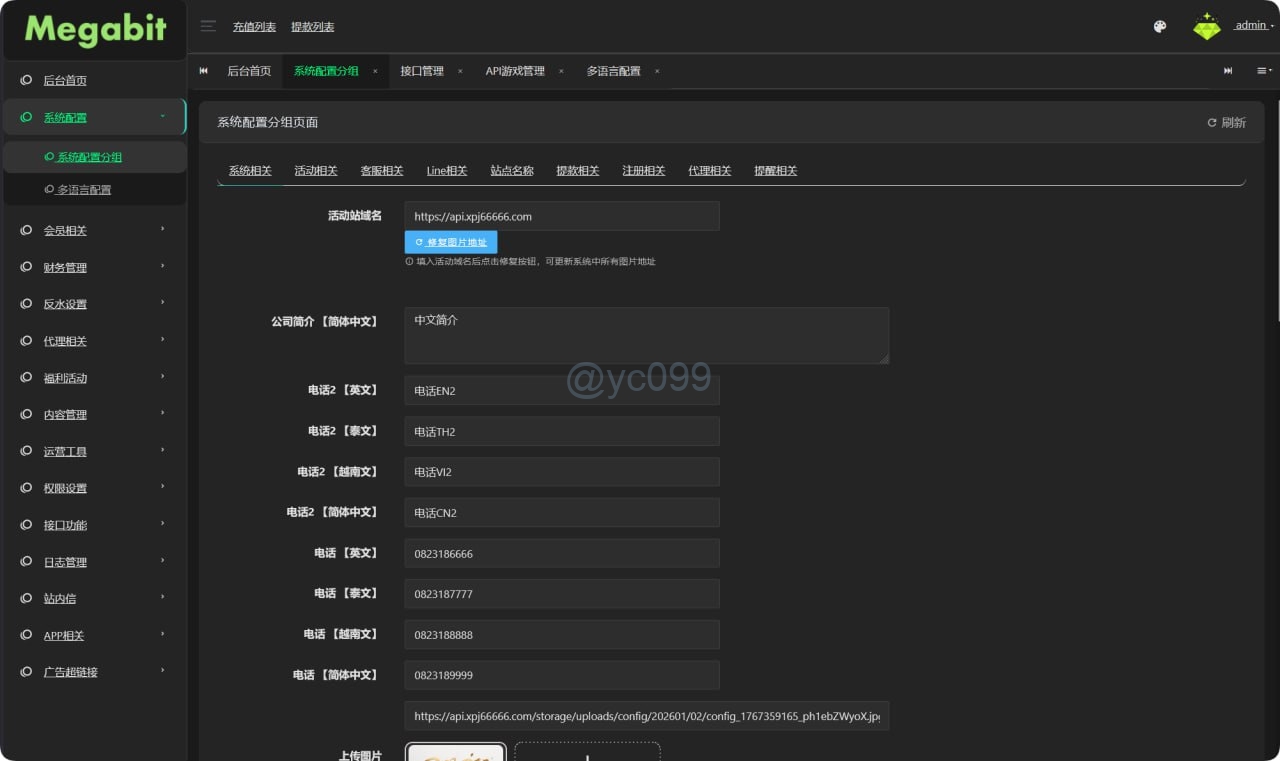Click the 刷新 refresh button
The height and width of the screenshot is (761, 1280).
(x=1226, y=123)
